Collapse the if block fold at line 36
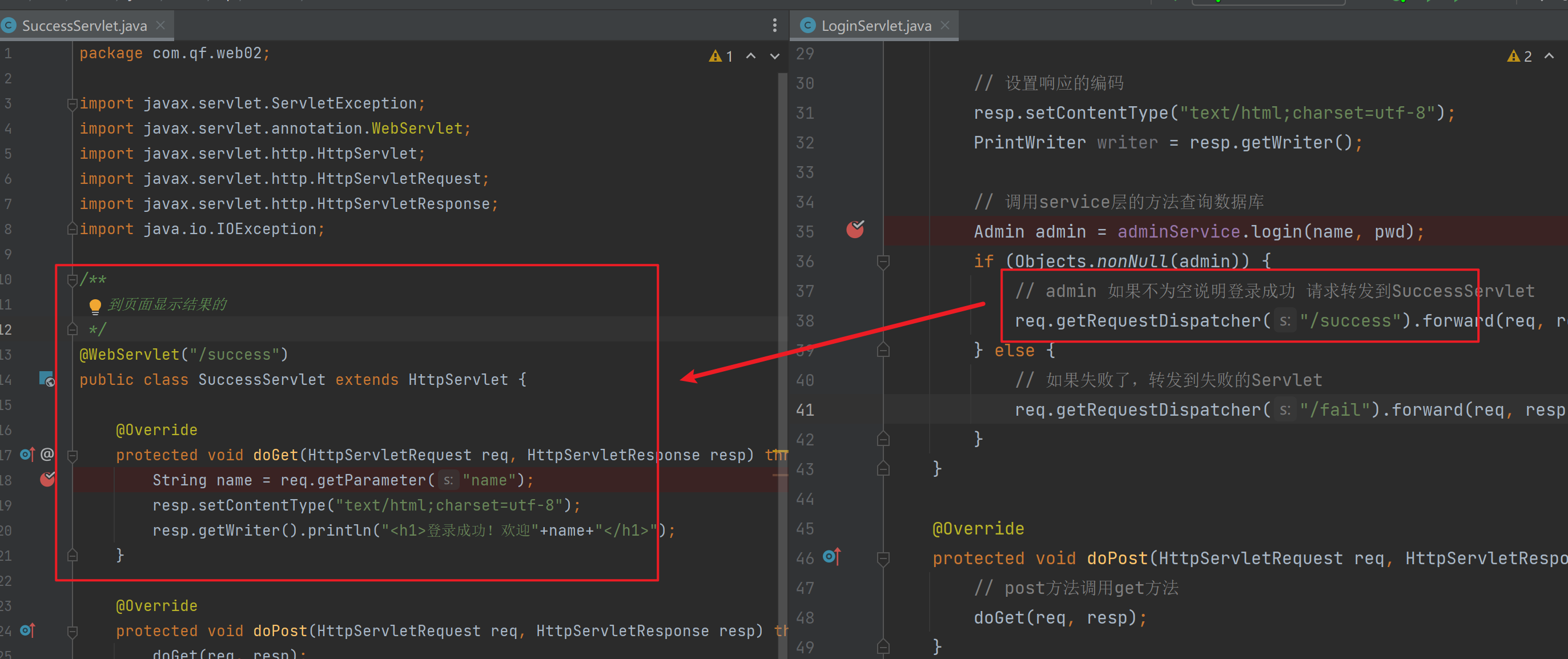1568x659 pixels. pos(883,262)
